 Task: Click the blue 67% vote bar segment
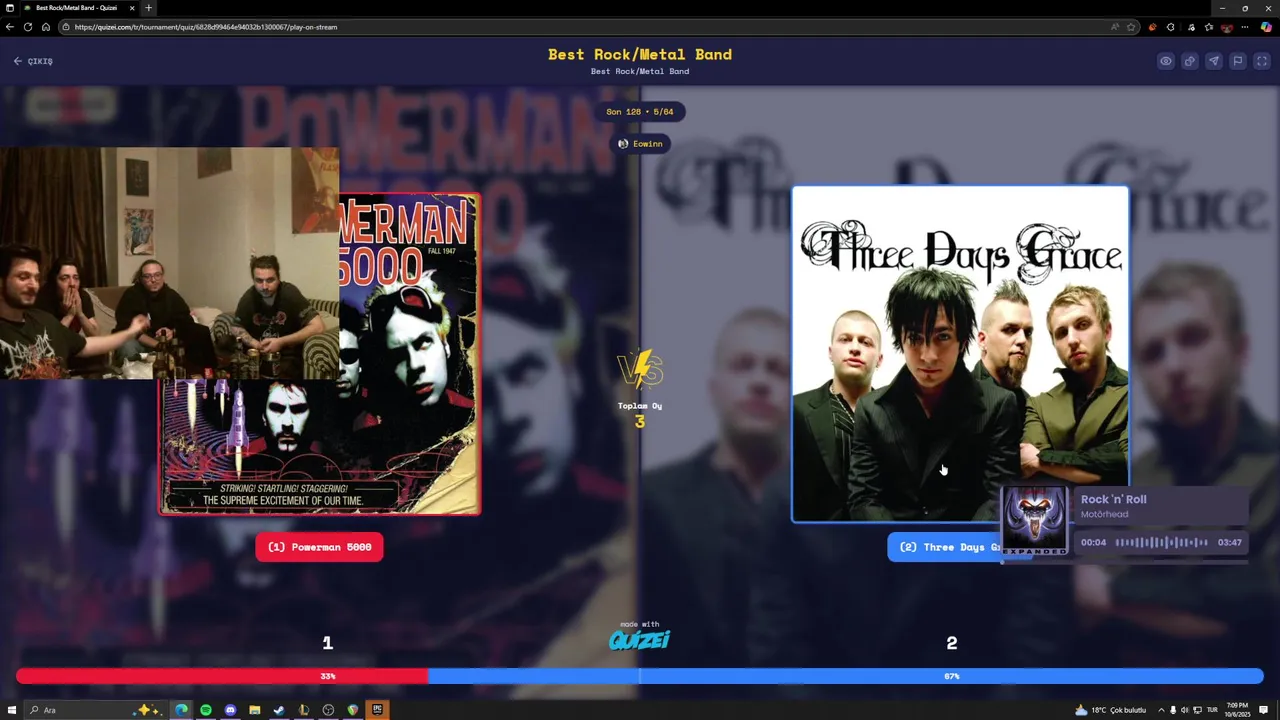846,676
